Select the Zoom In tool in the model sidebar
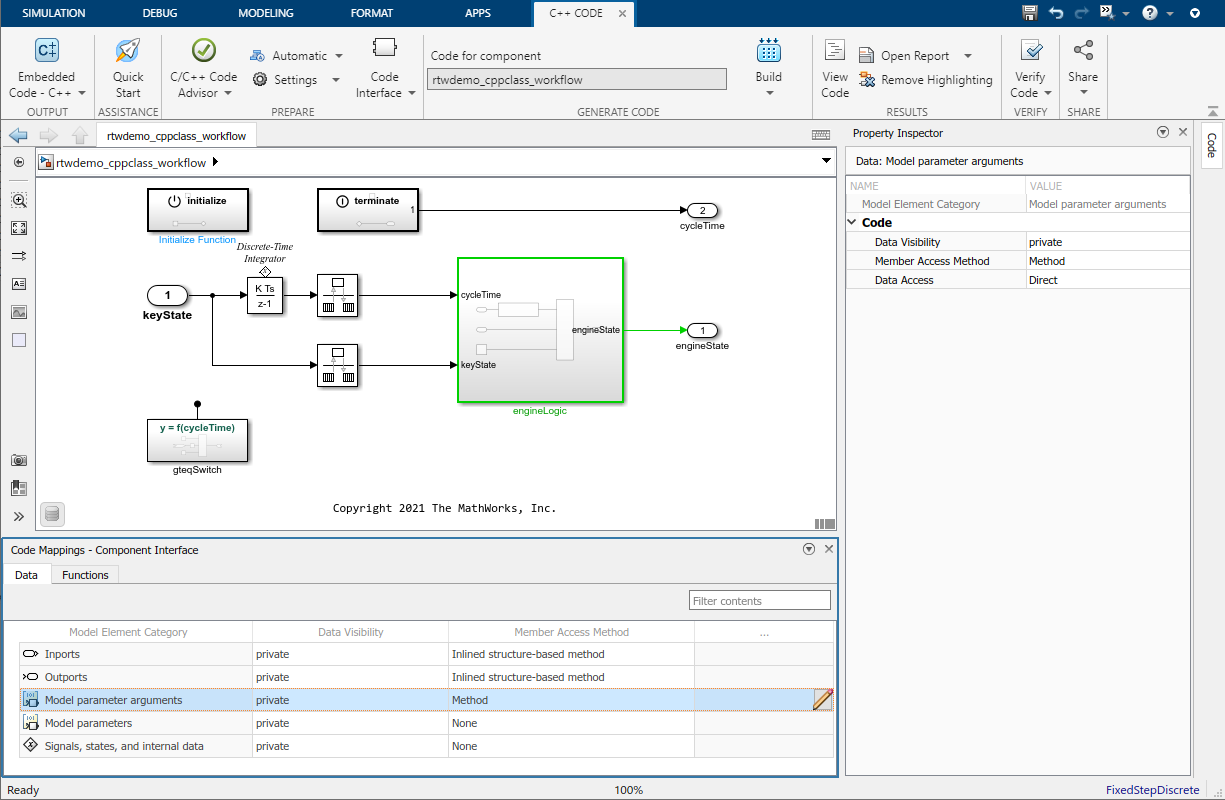 [18, 199]
